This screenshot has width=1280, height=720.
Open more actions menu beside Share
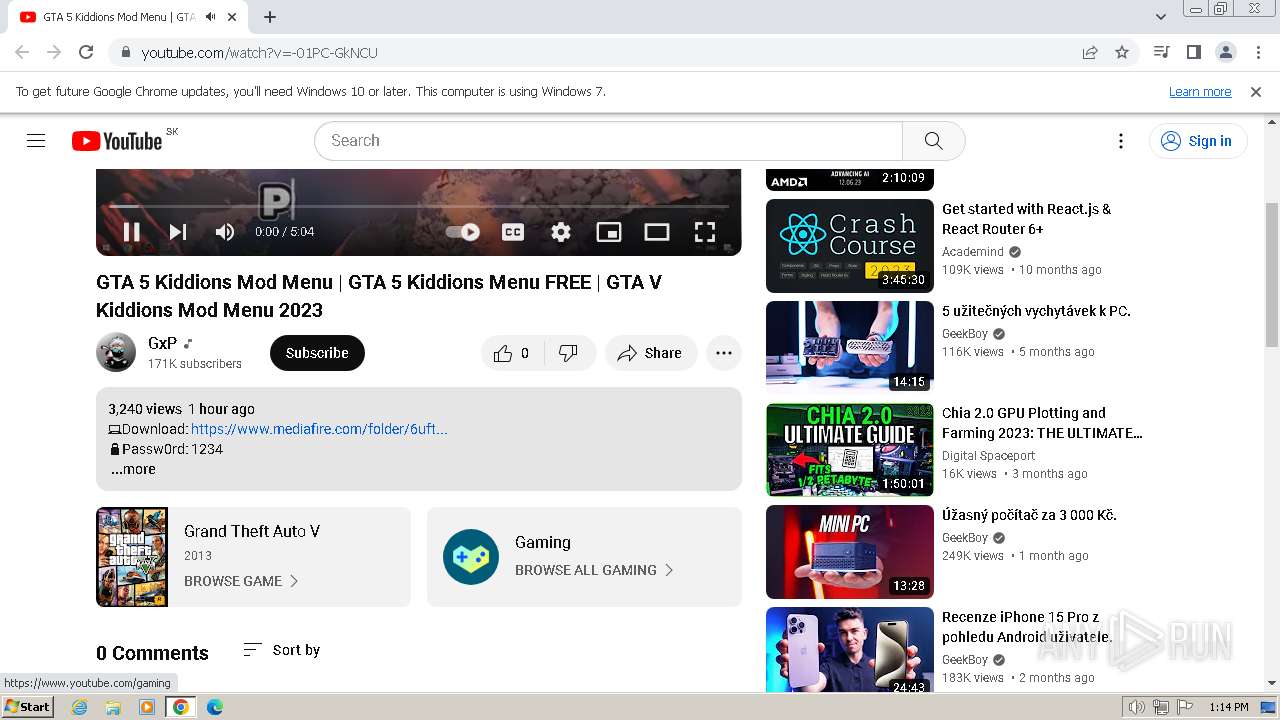click(x=724, y=353)
